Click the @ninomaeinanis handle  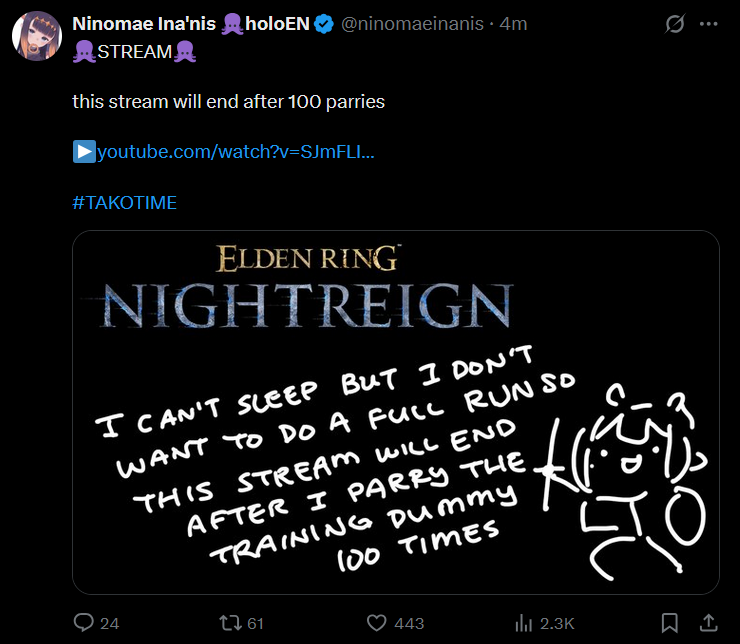click(x=414, y=24)
